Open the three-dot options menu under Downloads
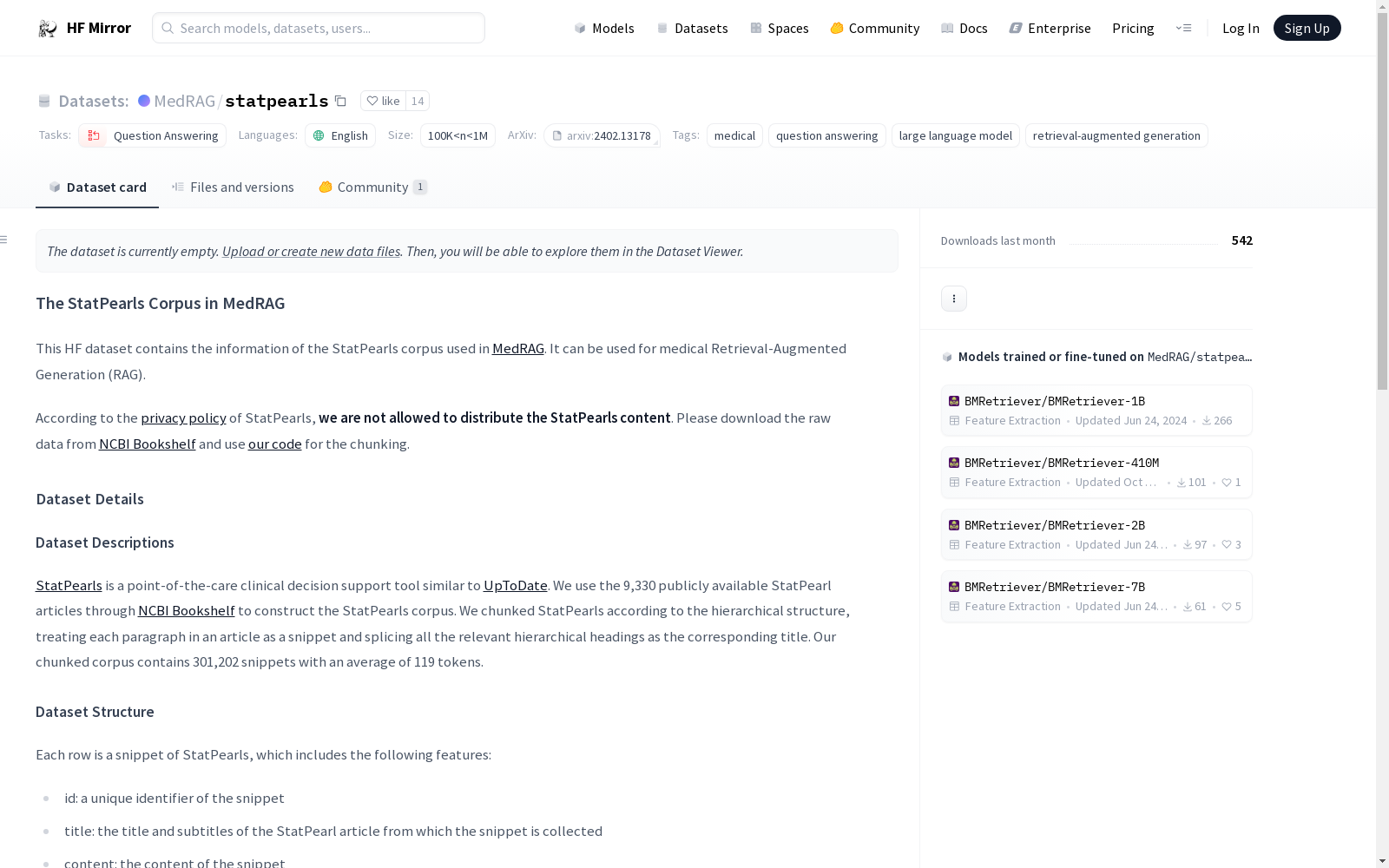The image size is (1389, 868). click(954, 299)
